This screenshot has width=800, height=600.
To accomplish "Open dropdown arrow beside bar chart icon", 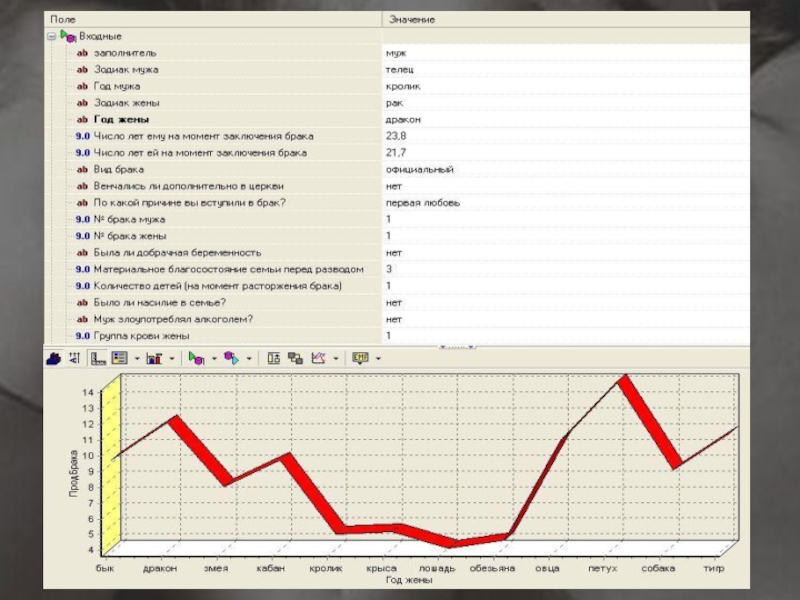I will coord(171,357).
